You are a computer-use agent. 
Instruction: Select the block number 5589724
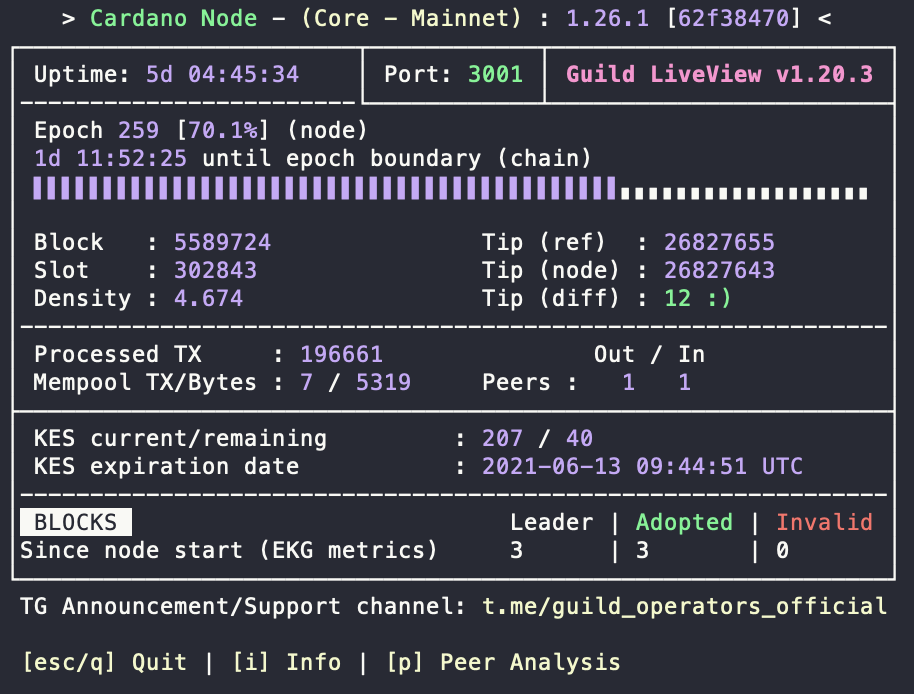222,242
